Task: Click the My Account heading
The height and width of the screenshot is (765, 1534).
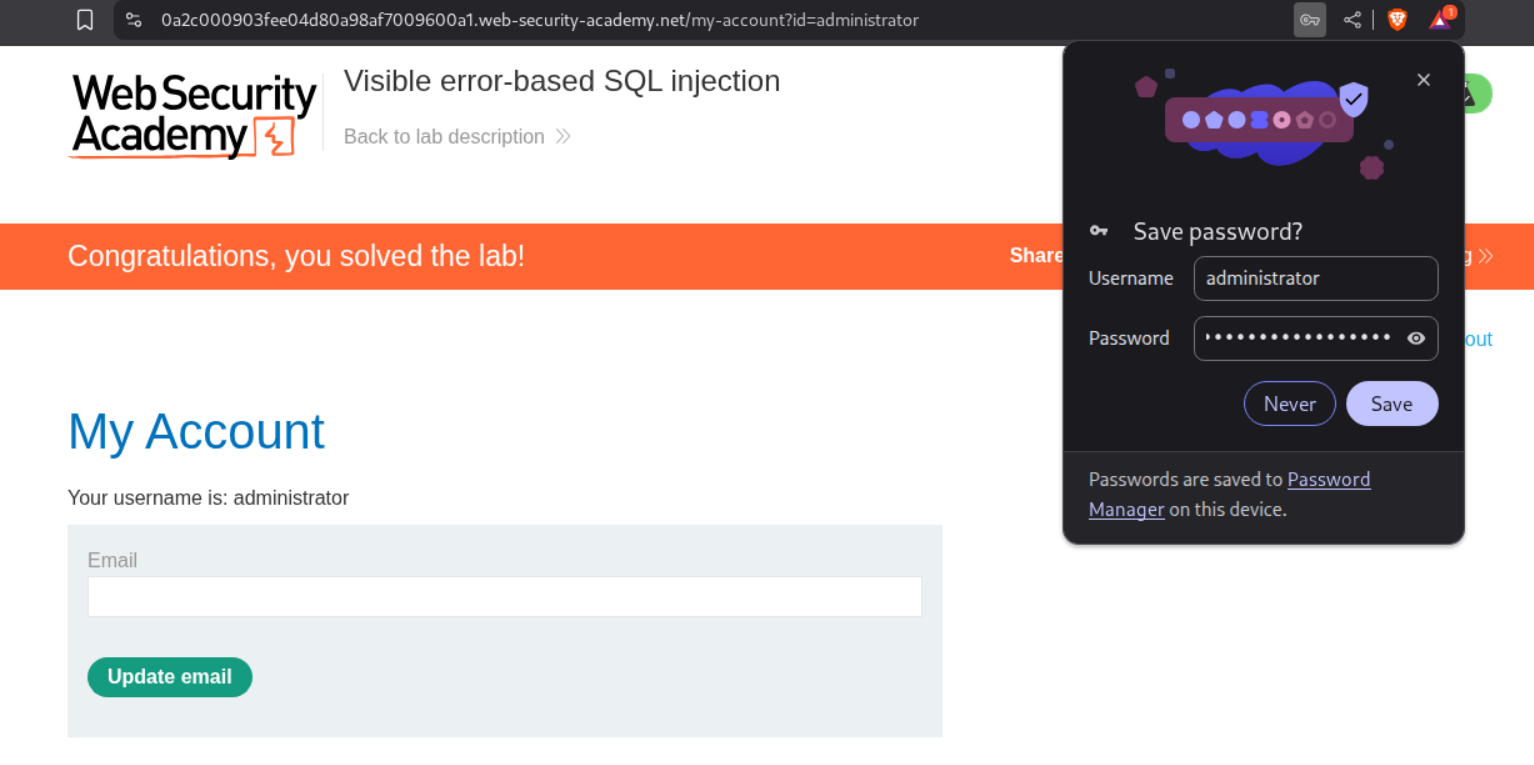Action: coord(196,431)
